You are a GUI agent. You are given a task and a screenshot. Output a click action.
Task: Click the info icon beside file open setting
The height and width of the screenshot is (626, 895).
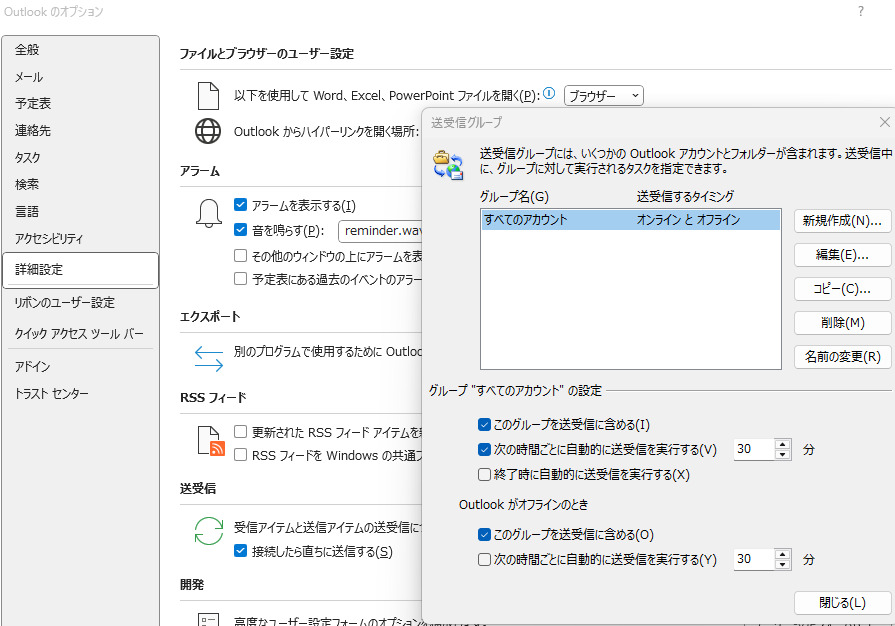549,94
